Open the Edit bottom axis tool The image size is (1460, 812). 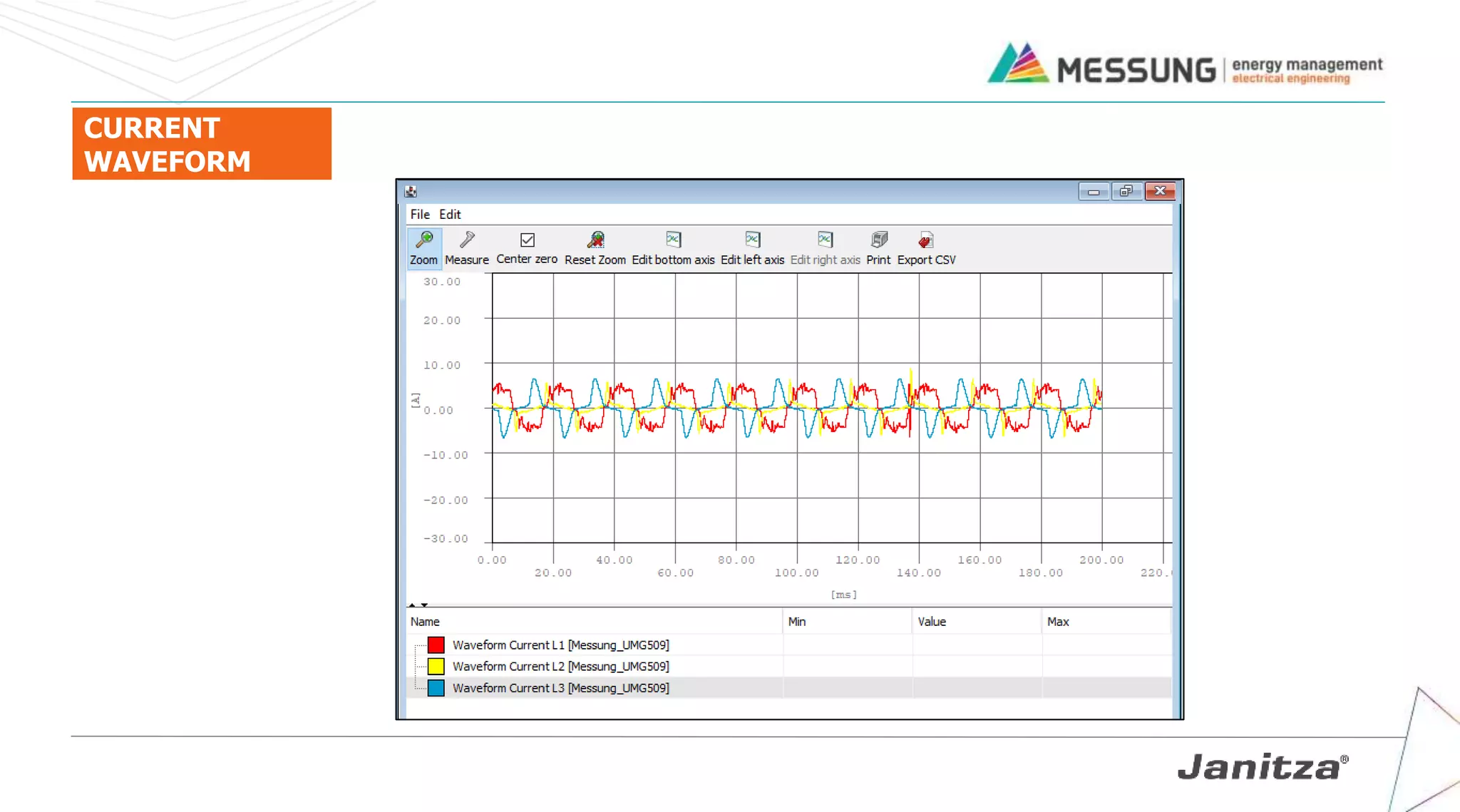[673, 240]
